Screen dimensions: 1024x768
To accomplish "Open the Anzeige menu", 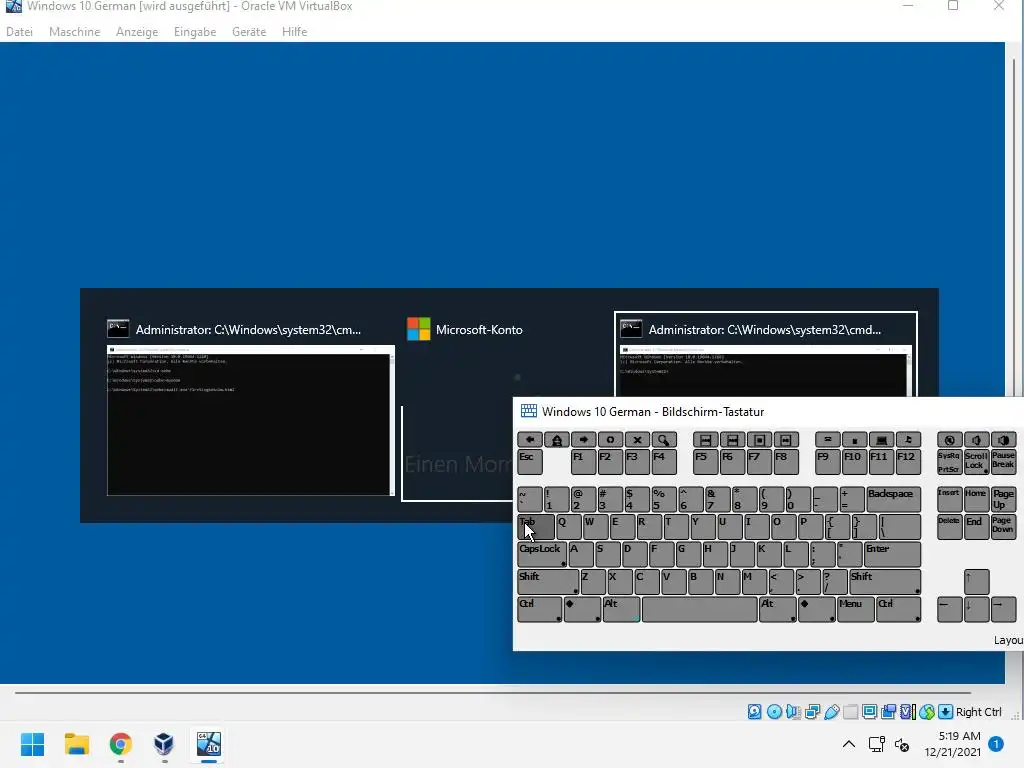I will click(x=137, y=31).
